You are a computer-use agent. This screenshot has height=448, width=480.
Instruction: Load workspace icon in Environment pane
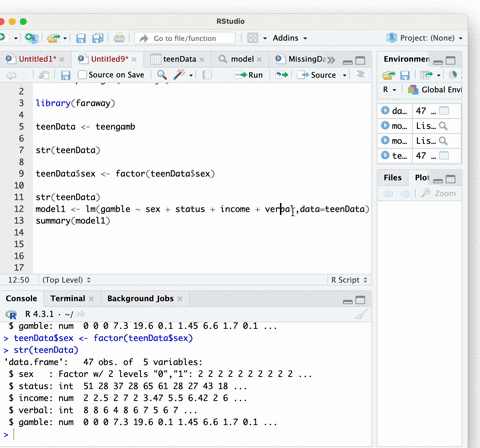pyautogui.click(x=388, y=75)
